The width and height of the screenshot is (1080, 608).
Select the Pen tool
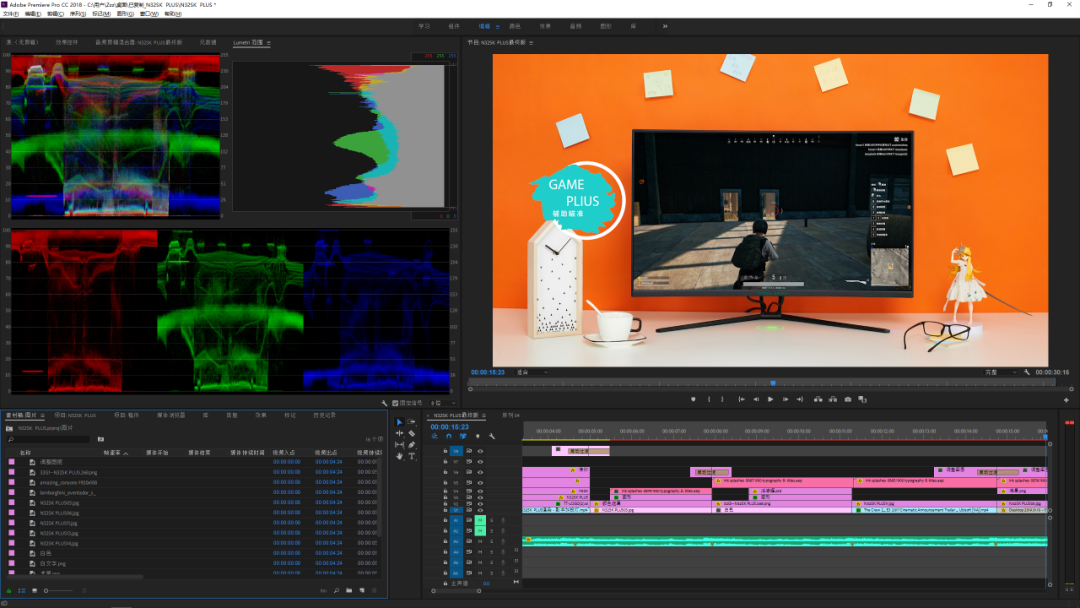[412, 445]
